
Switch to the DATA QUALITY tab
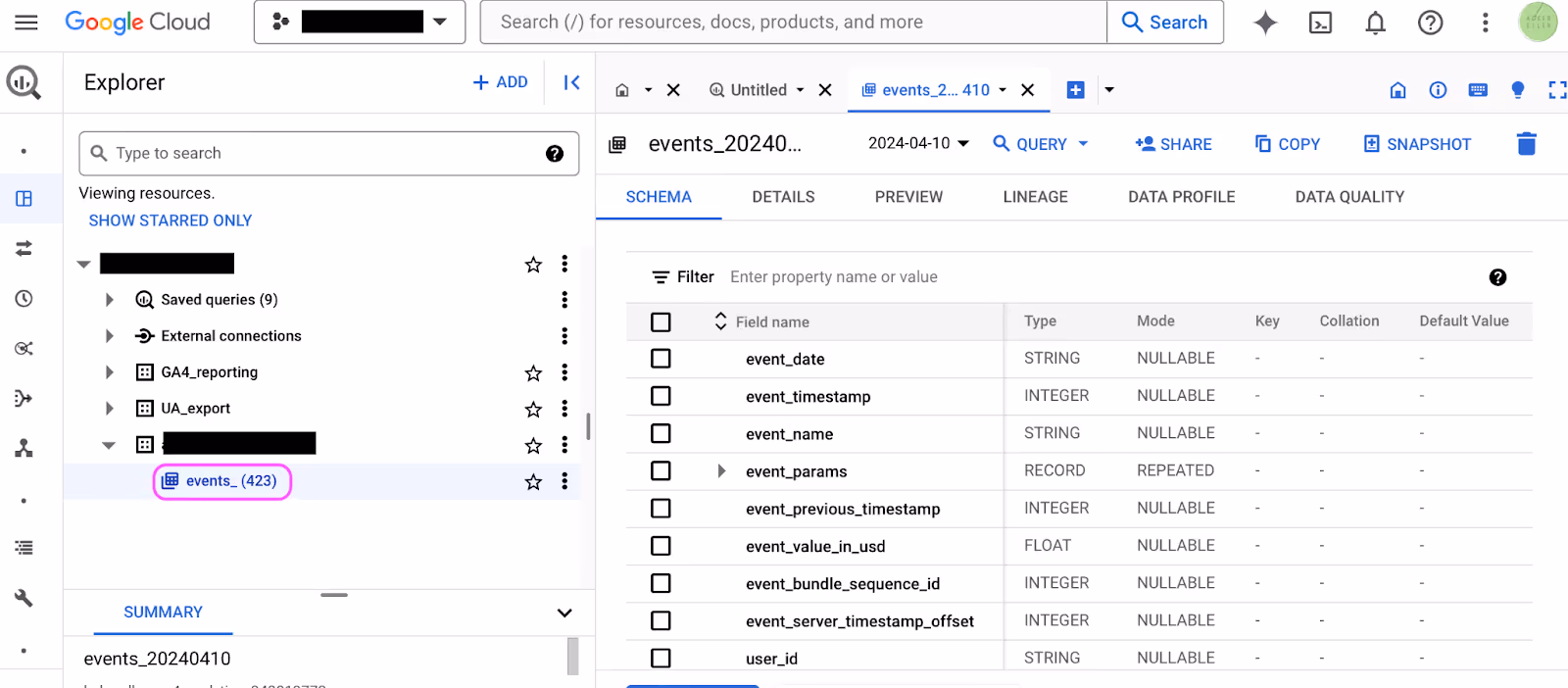1349,197
